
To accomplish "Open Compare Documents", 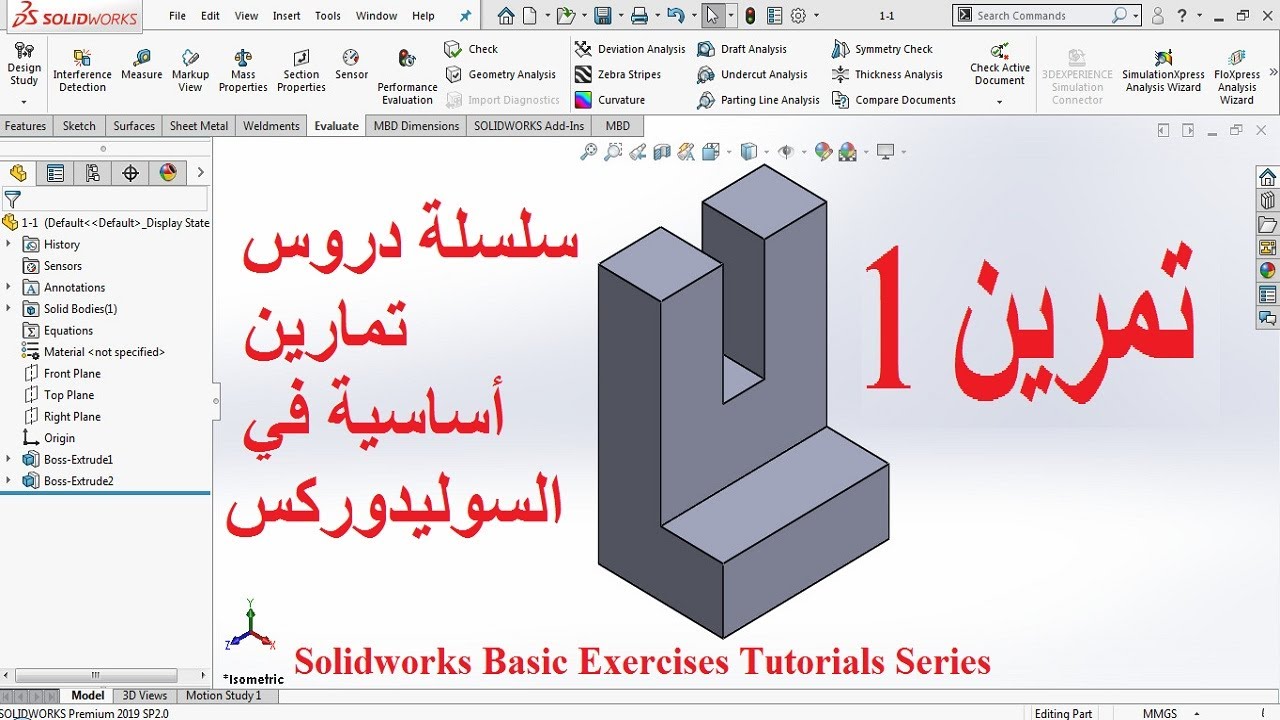I will 893,100.
